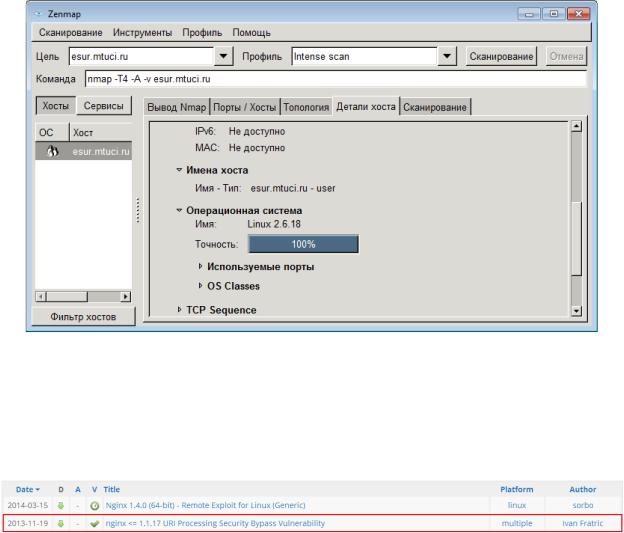This screenshot has height=533, width=624.
Task: Click the D column header in exploit table
Action: (61, 489)
